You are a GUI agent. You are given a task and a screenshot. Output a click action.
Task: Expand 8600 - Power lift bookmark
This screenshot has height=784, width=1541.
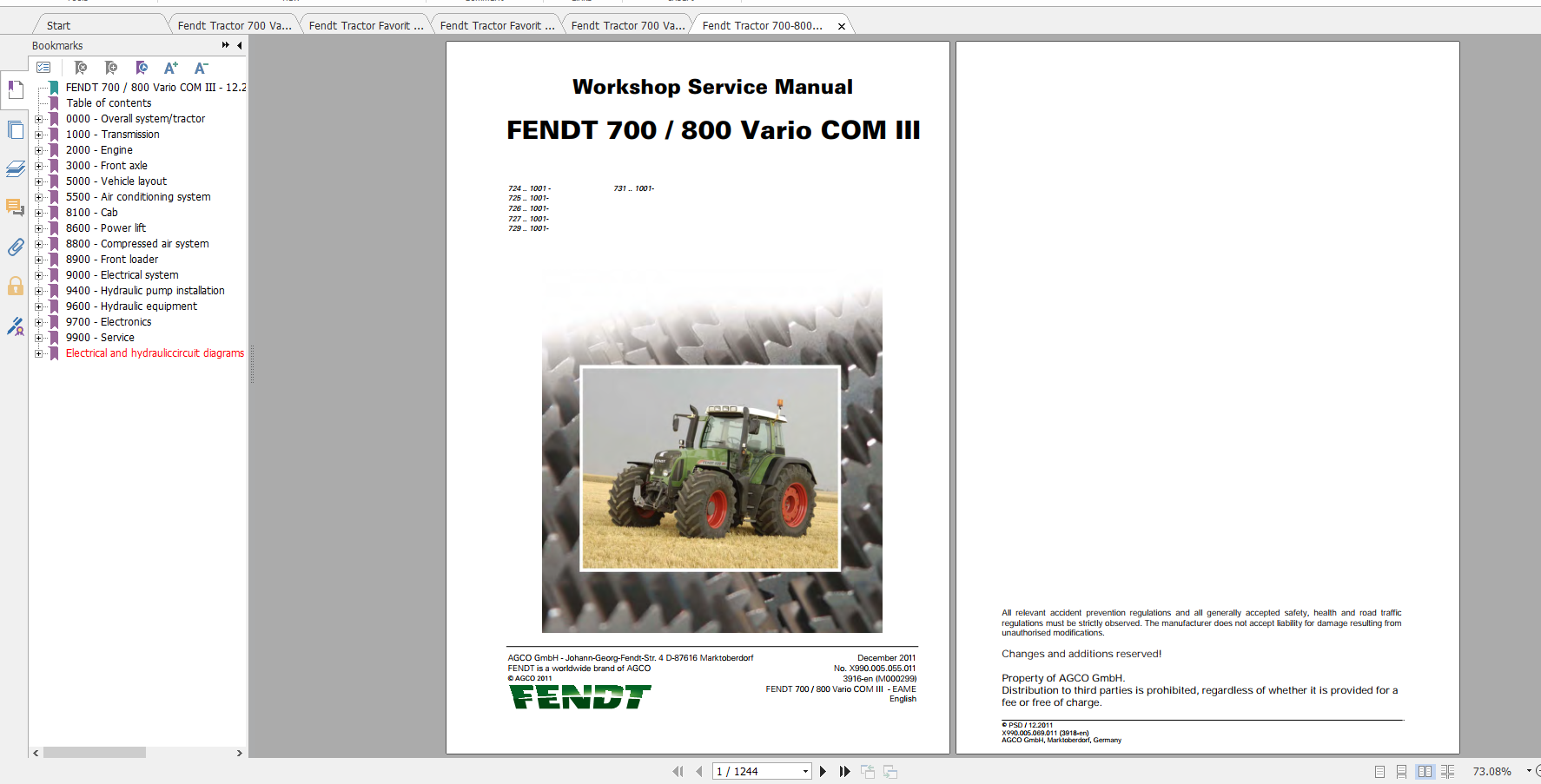pos(38,228)
